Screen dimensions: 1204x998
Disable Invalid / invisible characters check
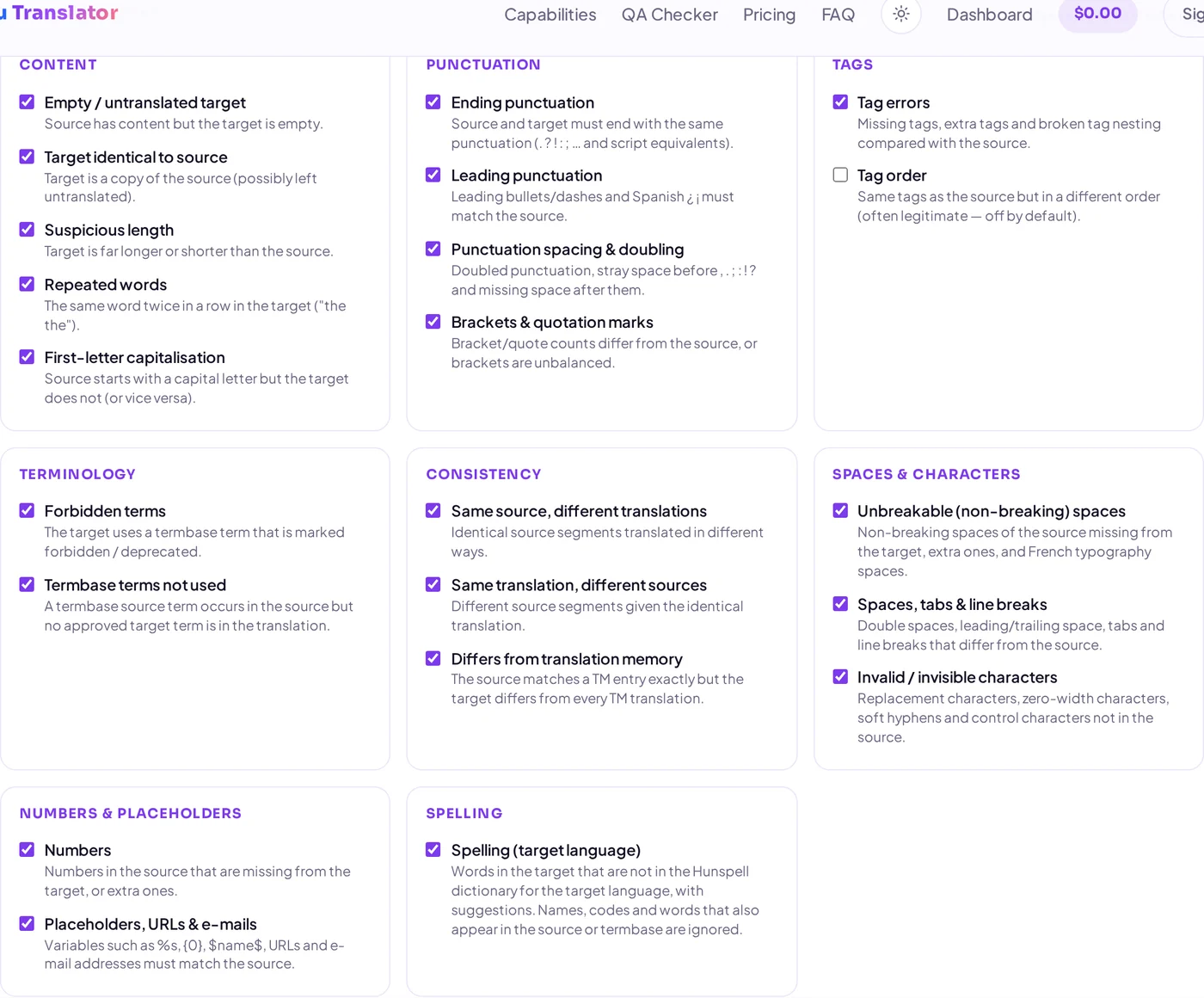(x=840, y=677)
